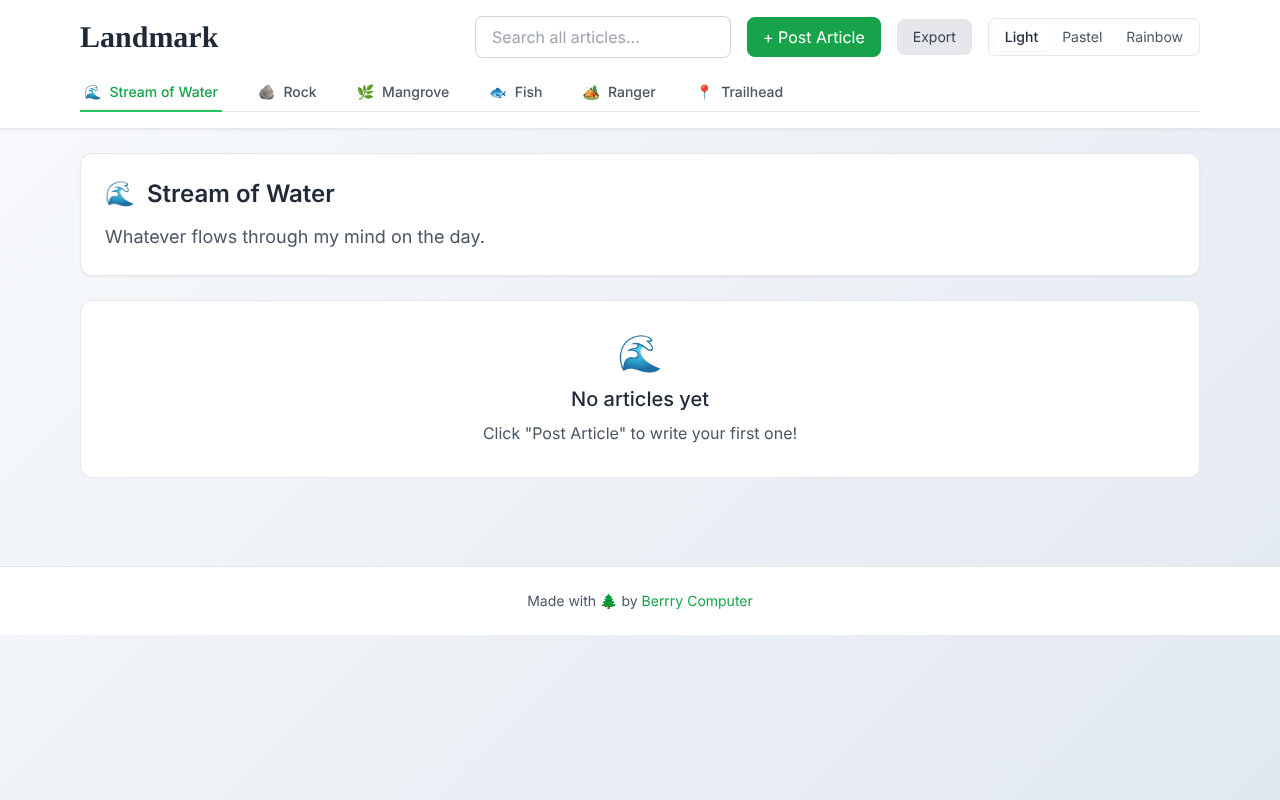Select the Fish category tab
The height and width of the screenshot is (800, 1280).
pos(528,92)
